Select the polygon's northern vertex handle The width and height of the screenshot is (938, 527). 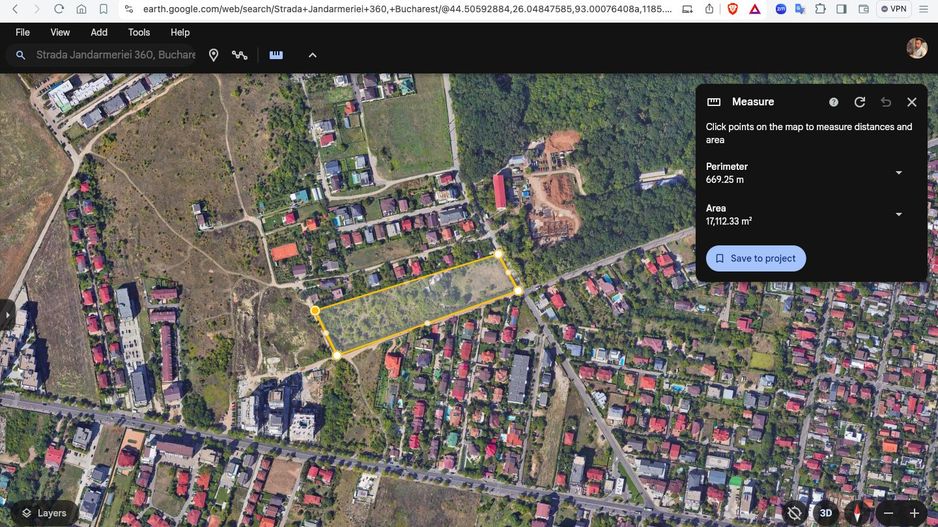[x=498, y=254]
